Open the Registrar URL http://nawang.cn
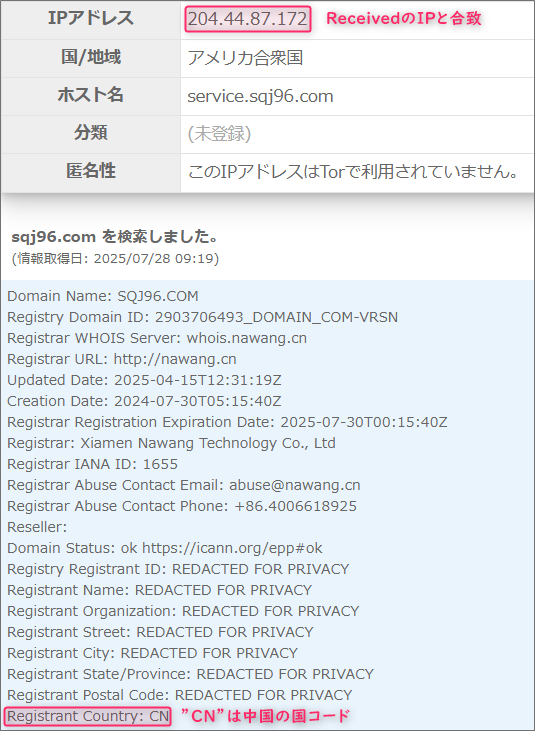Screen dimensions: 535x731 [x=175, y=359]
